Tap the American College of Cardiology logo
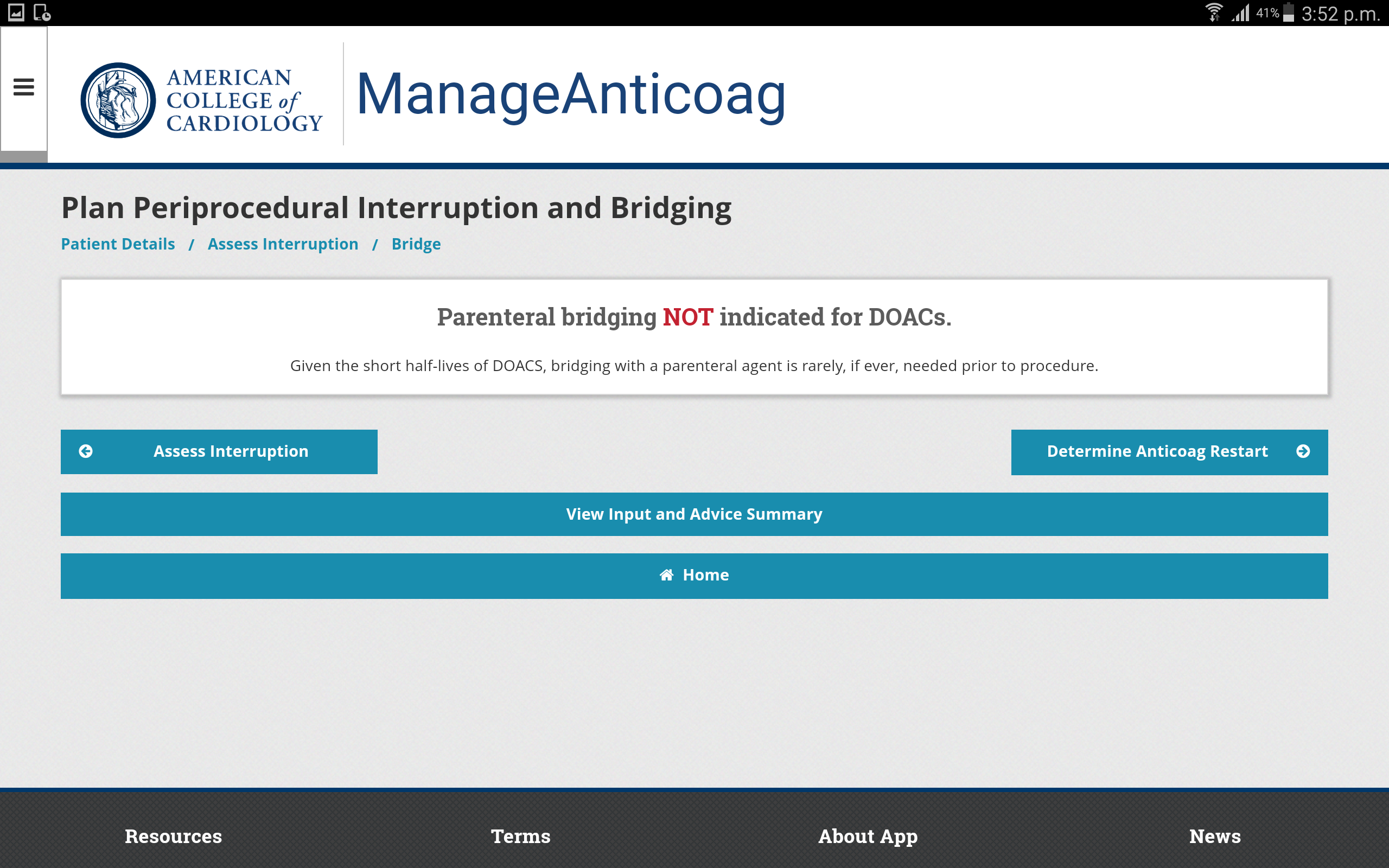The width and height of the screenshot is (1389, 868). click(x=201, y=100)
